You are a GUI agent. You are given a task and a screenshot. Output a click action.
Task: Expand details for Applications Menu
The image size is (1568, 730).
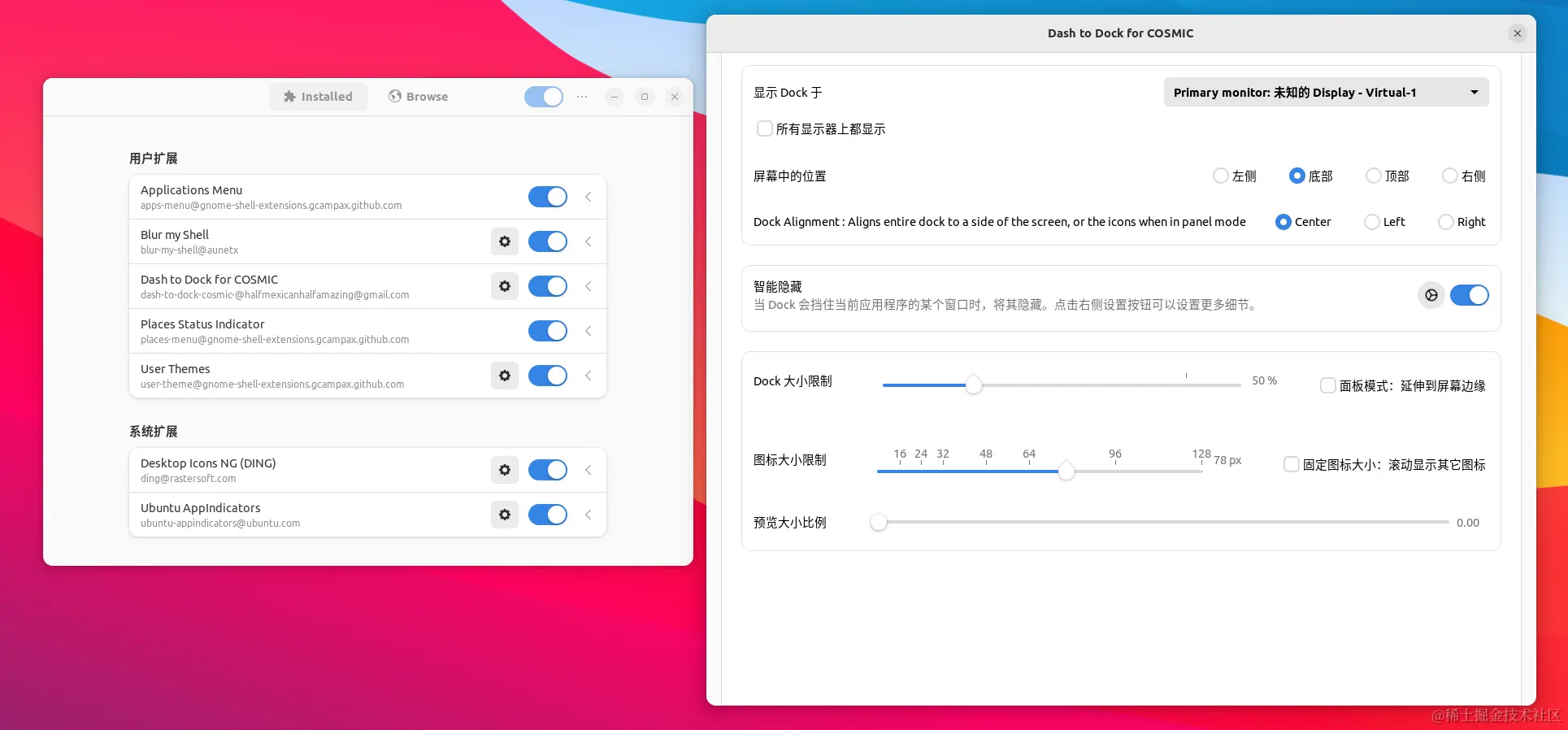point(589,197)
